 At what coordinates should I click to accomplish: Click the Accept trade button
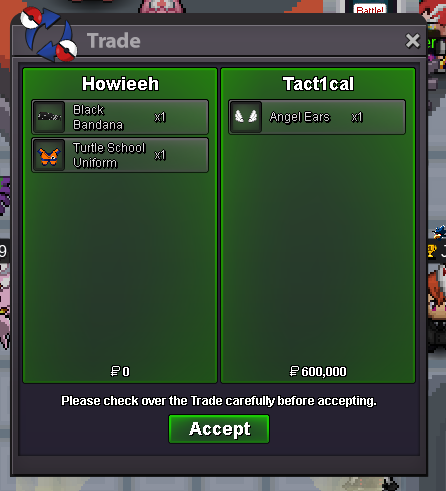pyautogui.click(x=219, y=429)
